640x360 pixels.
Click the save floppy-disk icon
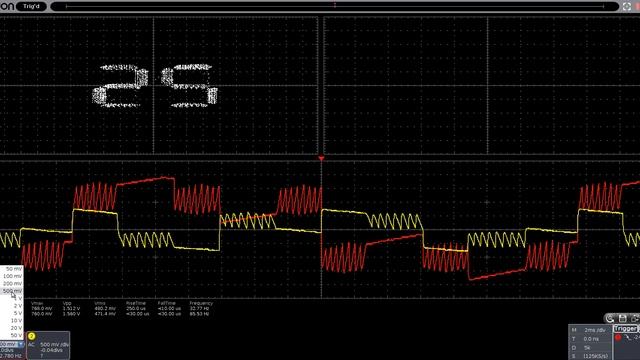coord(622,318)
